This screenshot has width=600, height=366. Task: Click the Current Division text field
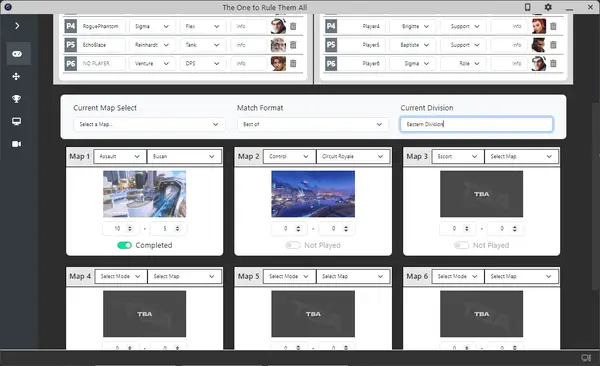click(x=476, y=124)
